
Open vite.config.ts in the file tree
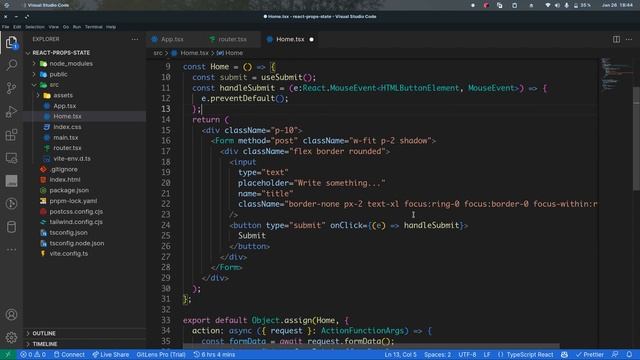click(x=84, y=253)
